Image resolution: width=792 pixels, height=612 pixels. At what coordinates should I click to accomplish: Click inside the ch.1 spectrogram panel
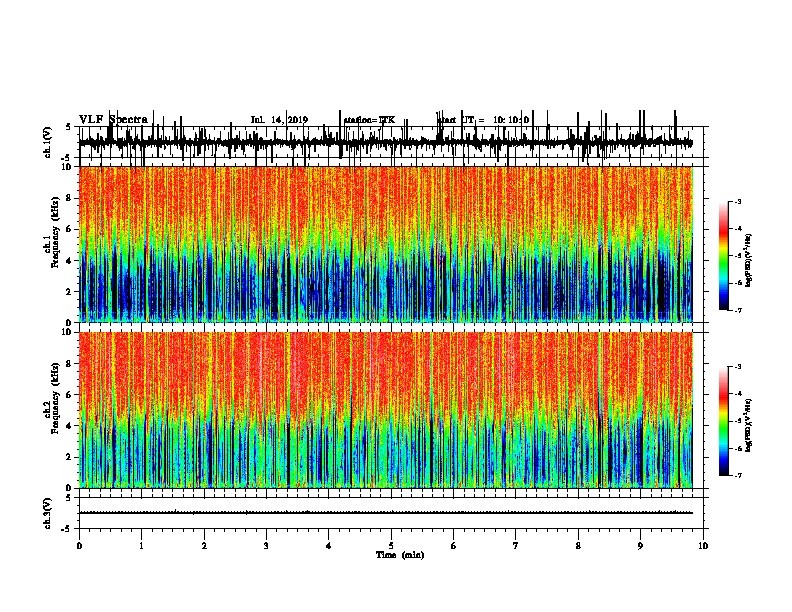386,244
